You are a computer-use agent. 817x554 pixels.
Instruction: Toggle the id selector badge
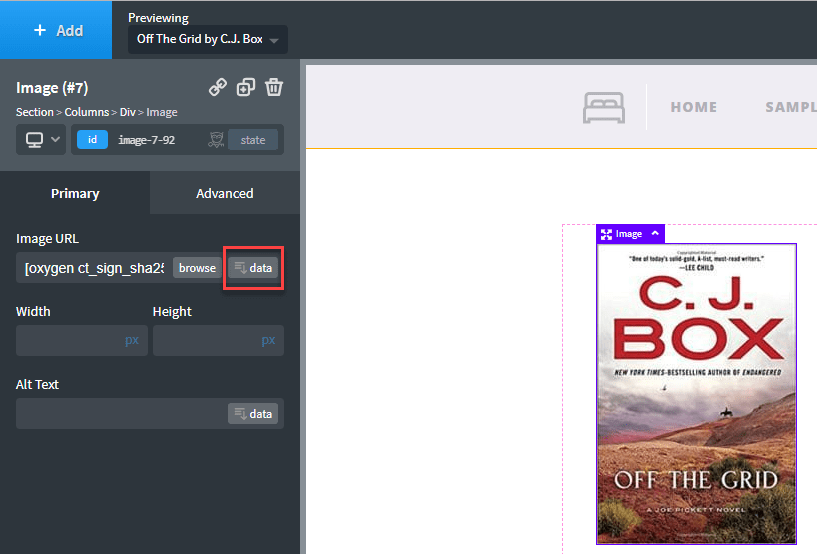pos(92,140)
